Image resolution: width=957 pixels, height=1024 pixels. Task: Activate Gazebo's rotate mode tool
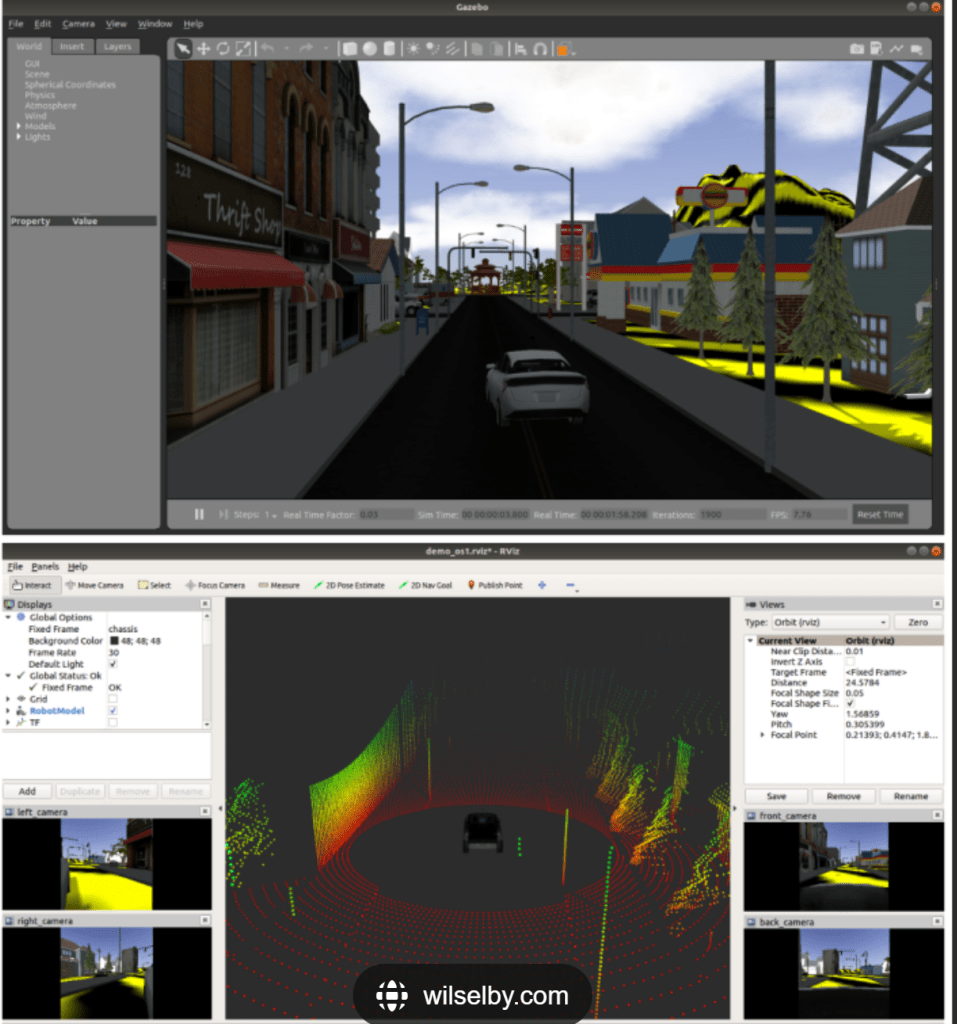[x=223, y=48]
